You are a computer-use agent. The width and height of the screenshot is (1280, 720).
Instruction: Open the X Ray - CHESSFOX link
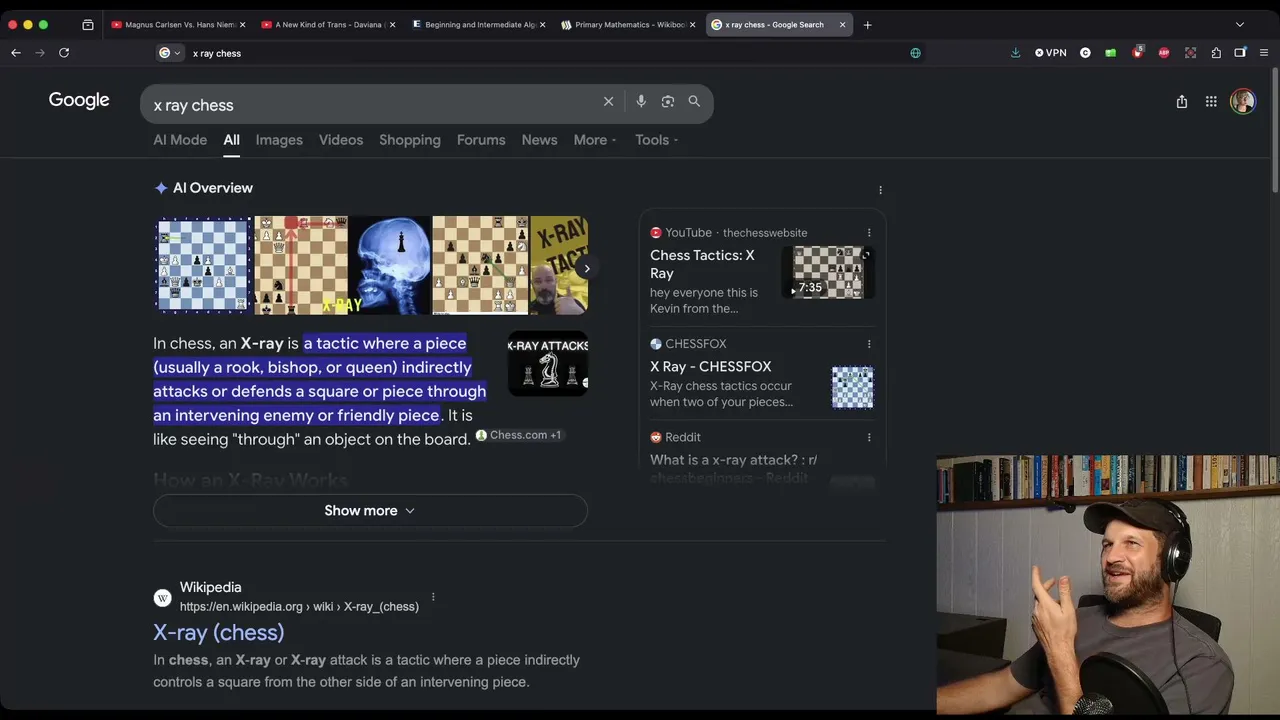tap(711, 367)
